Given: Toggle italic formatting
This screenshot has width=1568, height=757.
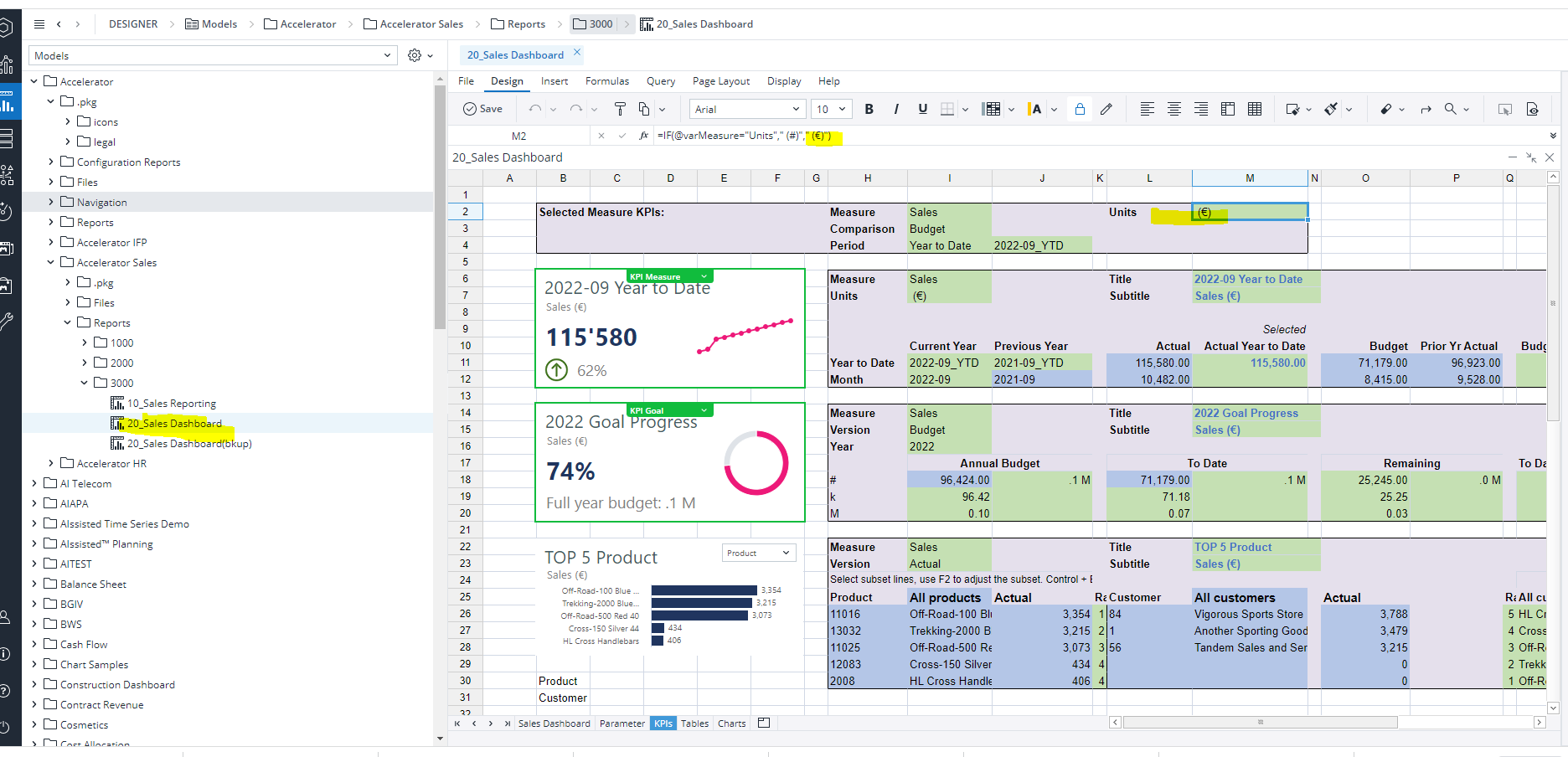Looking at the screenshot, I should [x=896, y=109].
